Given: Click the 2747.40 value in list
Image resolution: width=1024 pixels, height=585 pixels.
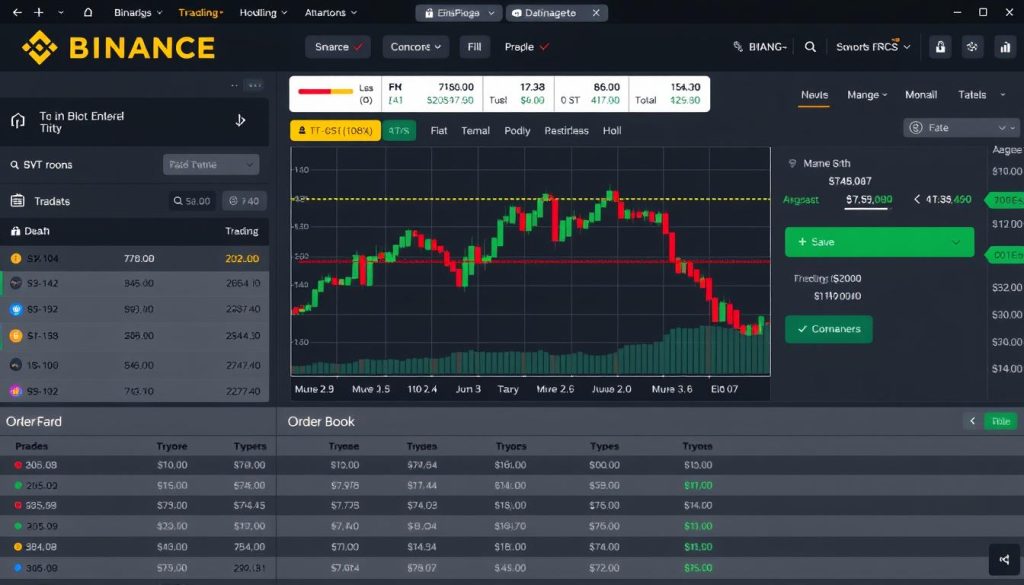Looking at the screenshot, I should coord(243,365).
